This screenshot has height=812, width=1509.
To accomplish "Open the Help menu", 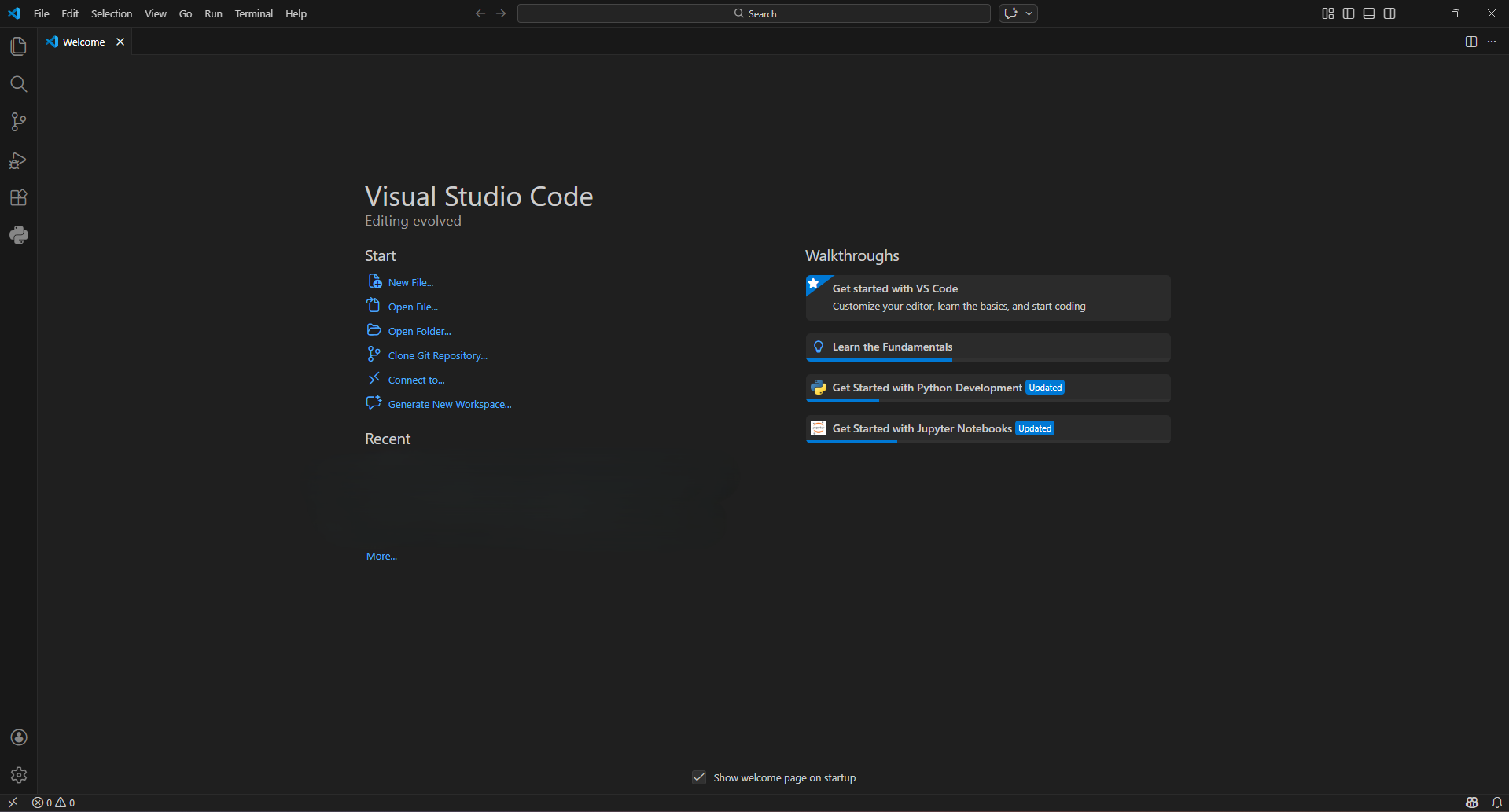I will pyautogui.click(x=296, y=13).
